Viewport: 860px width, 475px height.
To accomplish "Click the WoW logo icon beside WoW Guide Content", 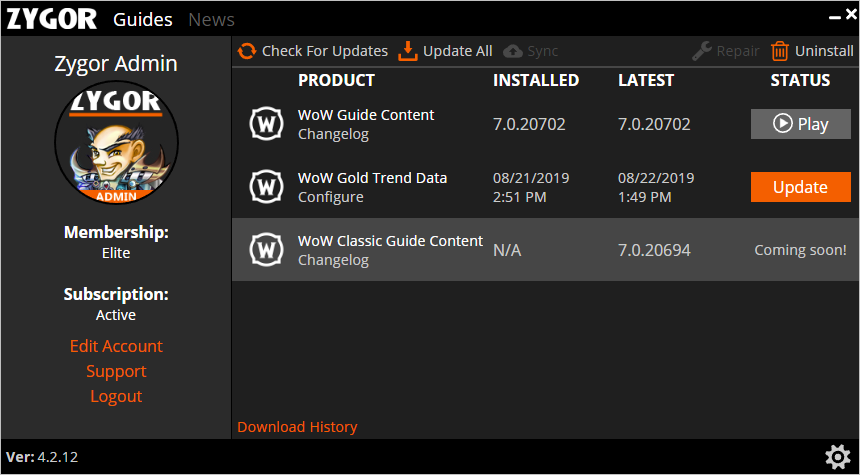I will pyautogui.click(x=267, y=124).
